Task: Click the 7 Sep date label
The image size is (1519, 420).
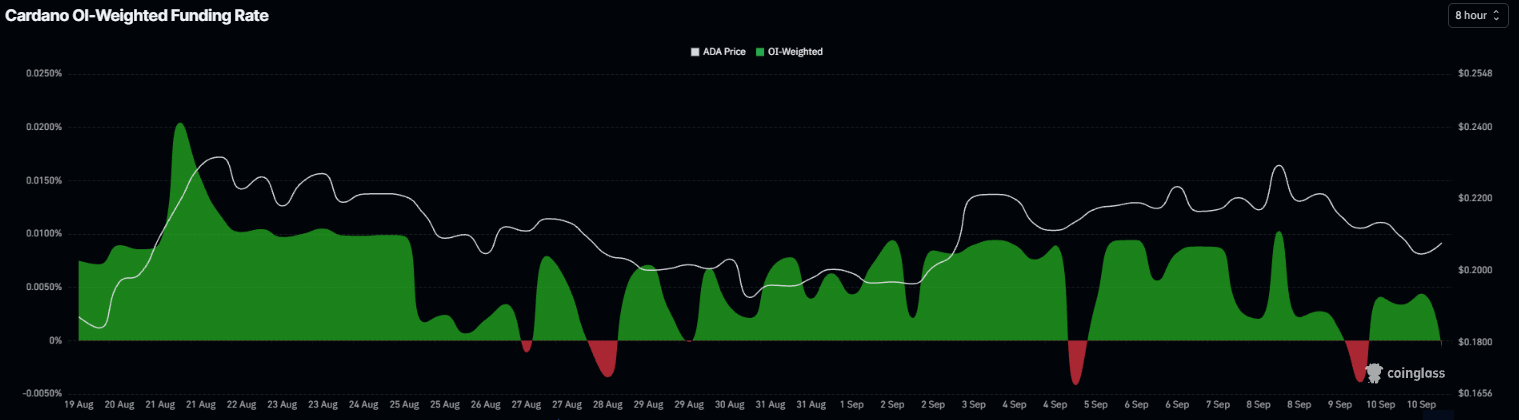Action: pyautogui.click(x=1218, y=405)
